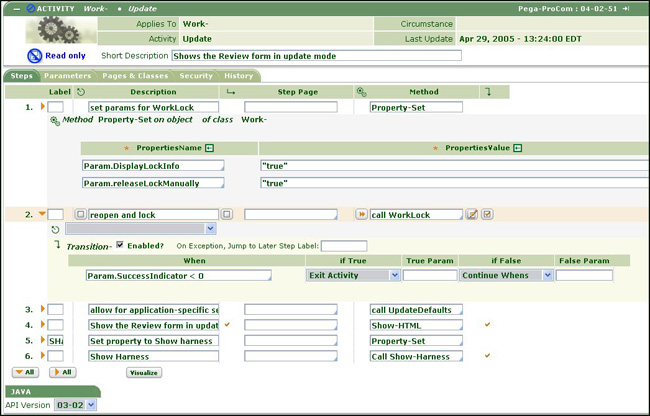
Task: Click the add-row icon next to PropertiesName
Action: click(210, 148)
